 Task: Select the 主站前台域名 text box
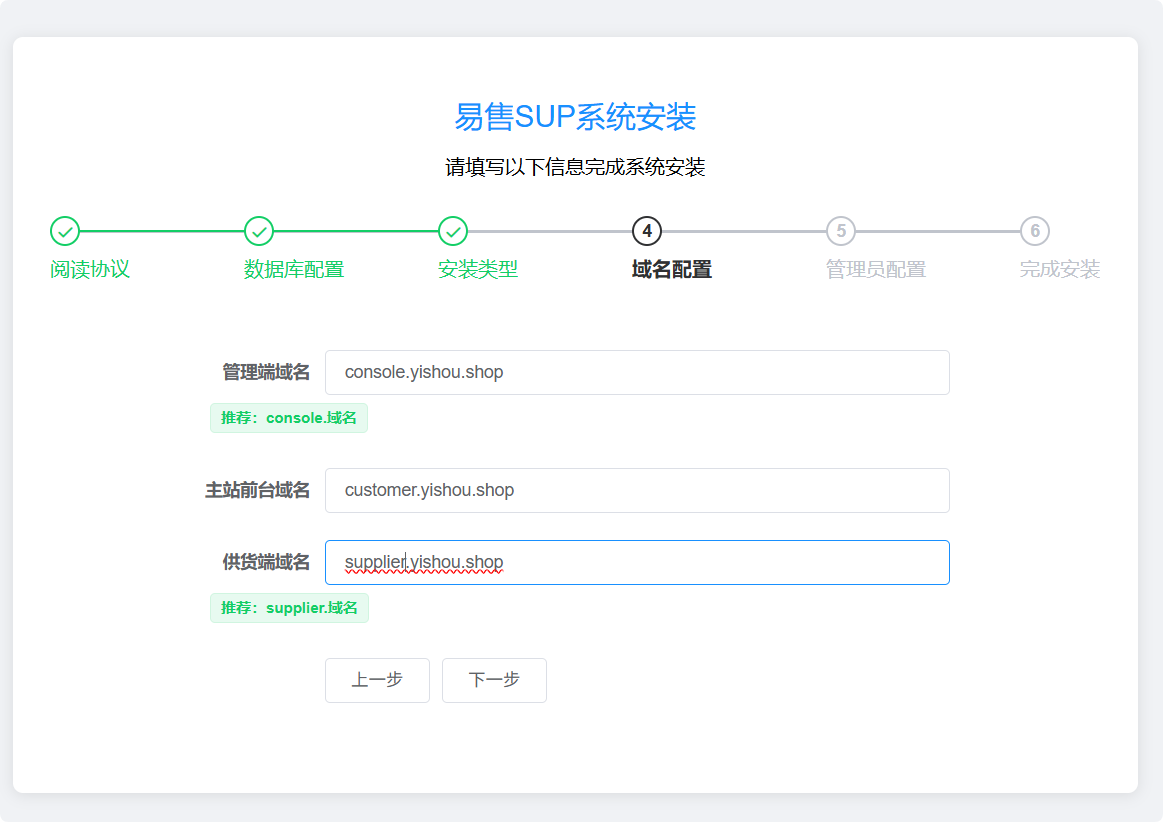tap(637, 490)
